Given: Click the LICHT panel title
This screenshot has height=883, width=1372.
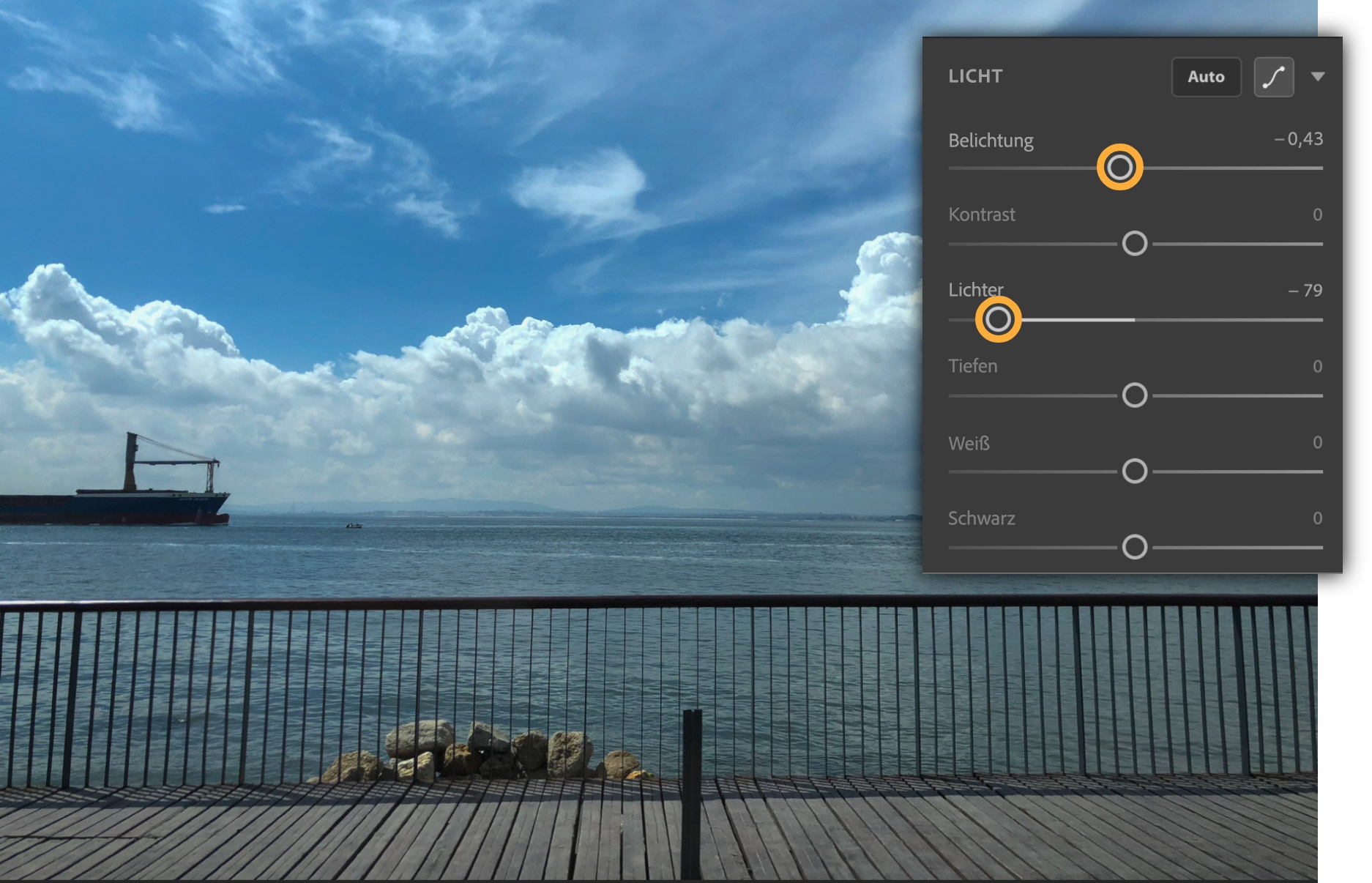Looking at the screenshot, I should (x=975, y=76).
